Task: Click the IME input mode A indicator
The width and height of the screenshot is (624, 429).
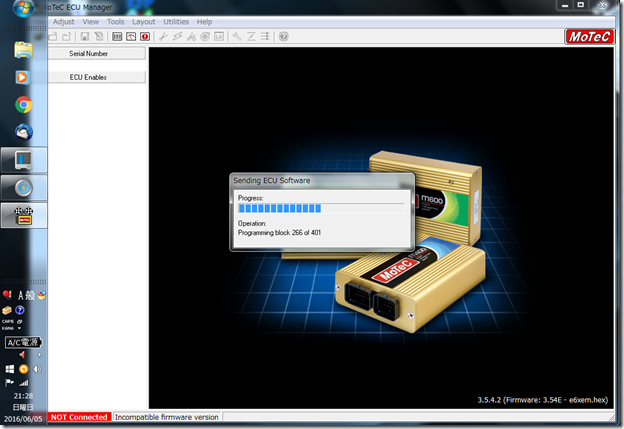Action: pyautogui.click(x=21, y=295)
